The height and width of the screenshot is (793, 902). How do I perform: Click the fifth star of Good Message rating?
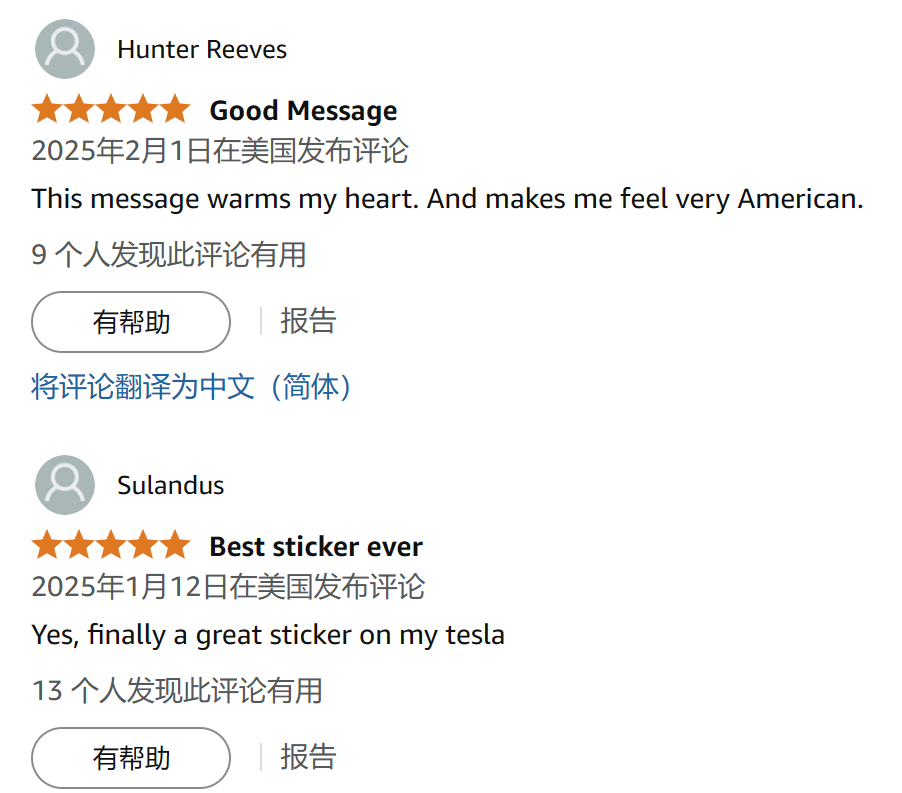175,109
